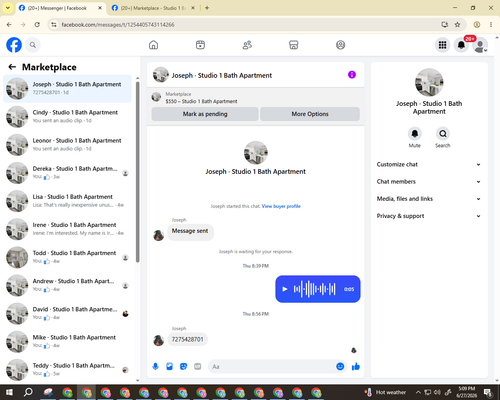Open the Windows notification center icon

(x=488, y=392)
